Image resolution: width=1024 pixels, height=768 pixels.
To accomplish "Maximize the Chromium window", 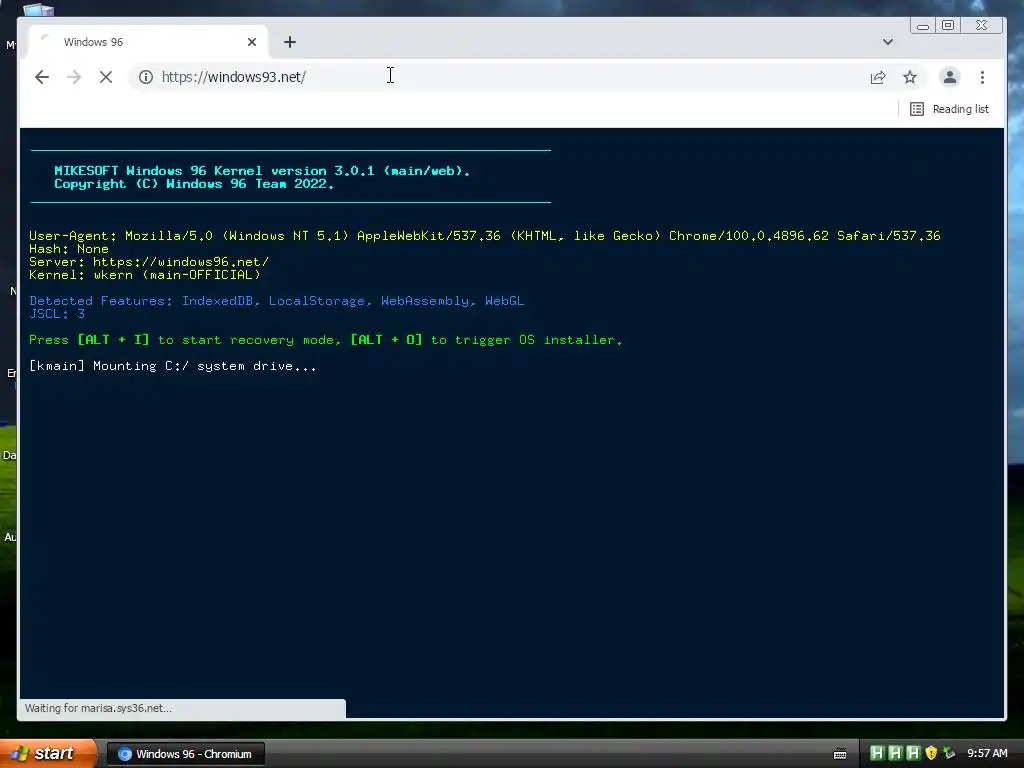I will (948, 25).
